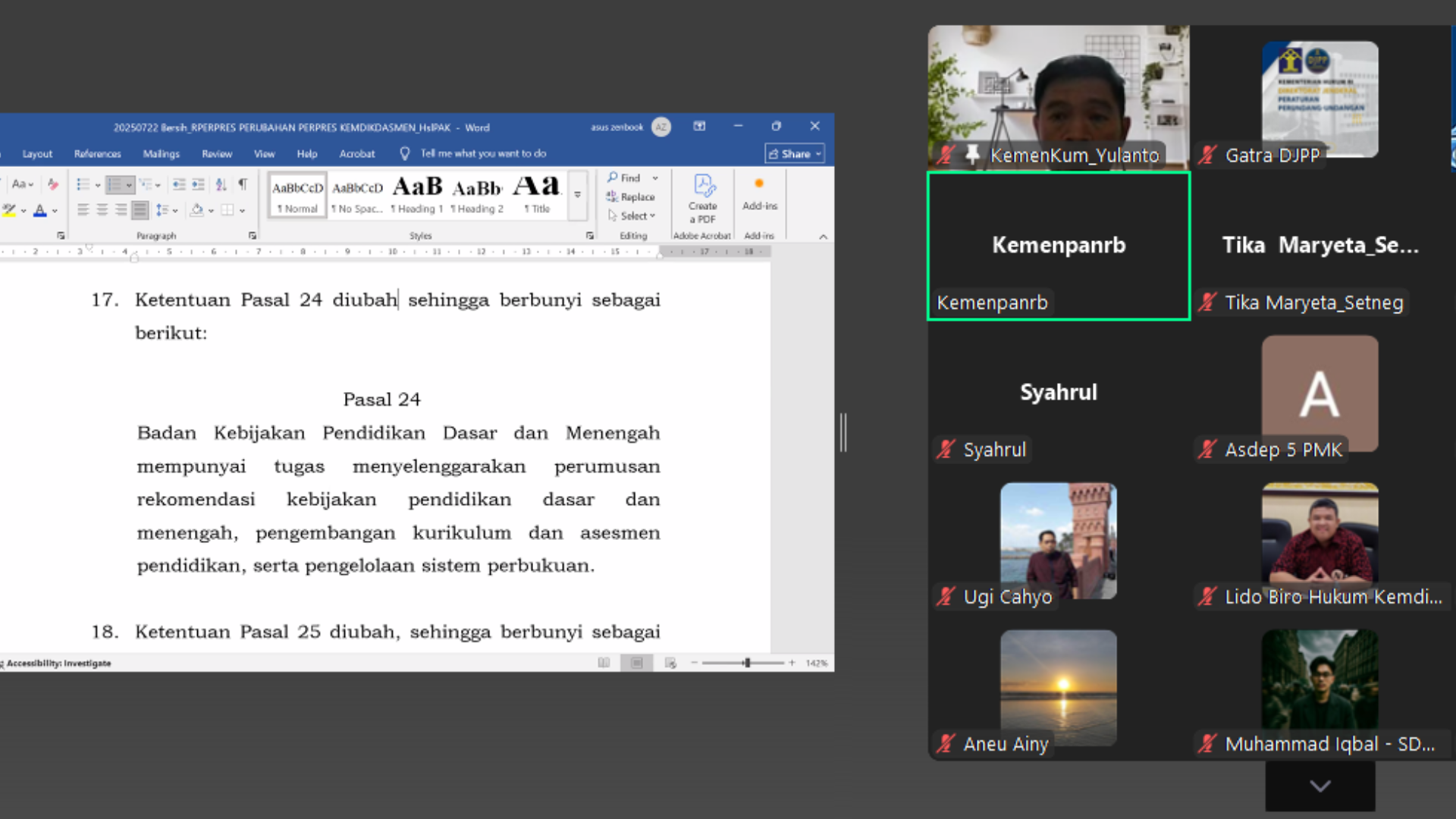Open the Select dropdown menu

(x=631, y=216)
